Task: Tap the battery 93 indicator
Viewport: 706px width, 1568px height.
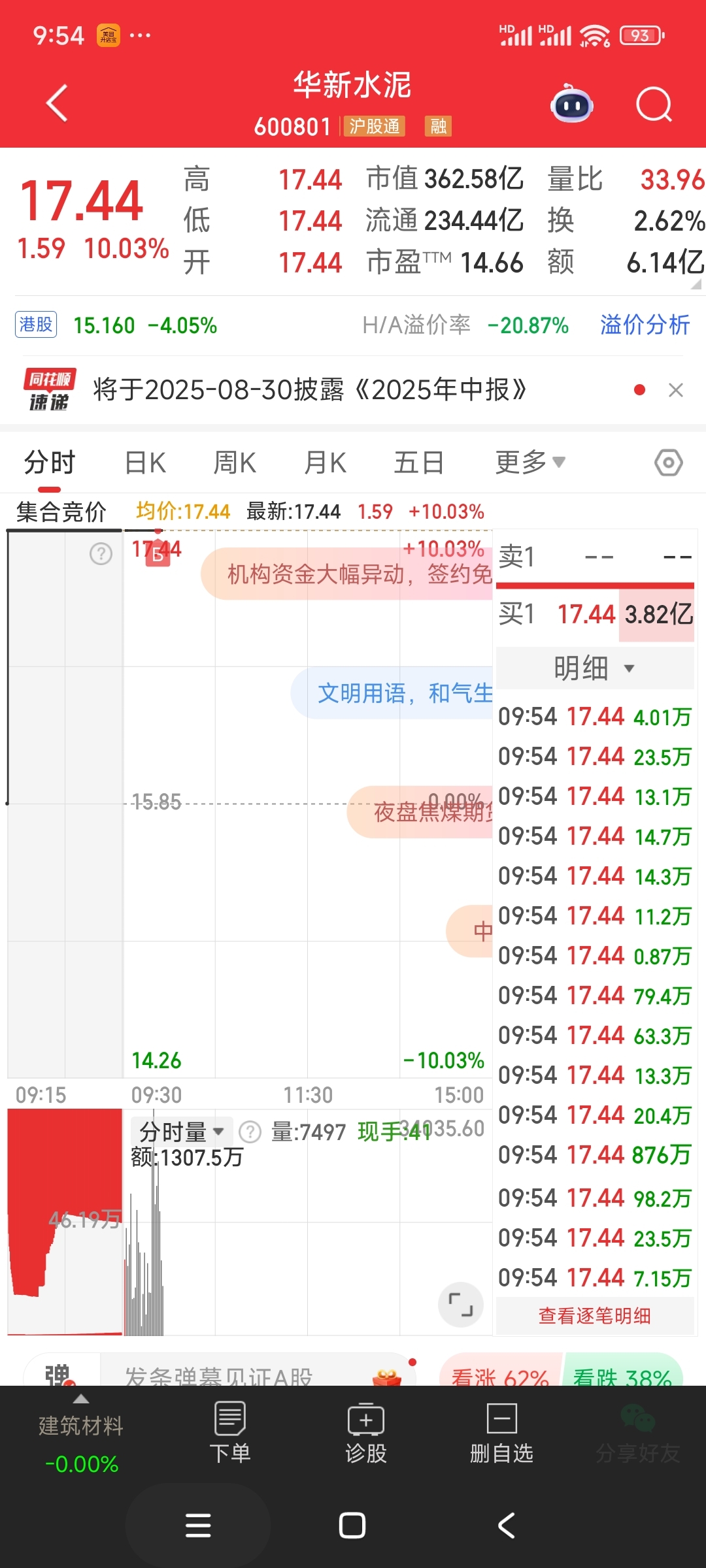Action: click(642, 35)
